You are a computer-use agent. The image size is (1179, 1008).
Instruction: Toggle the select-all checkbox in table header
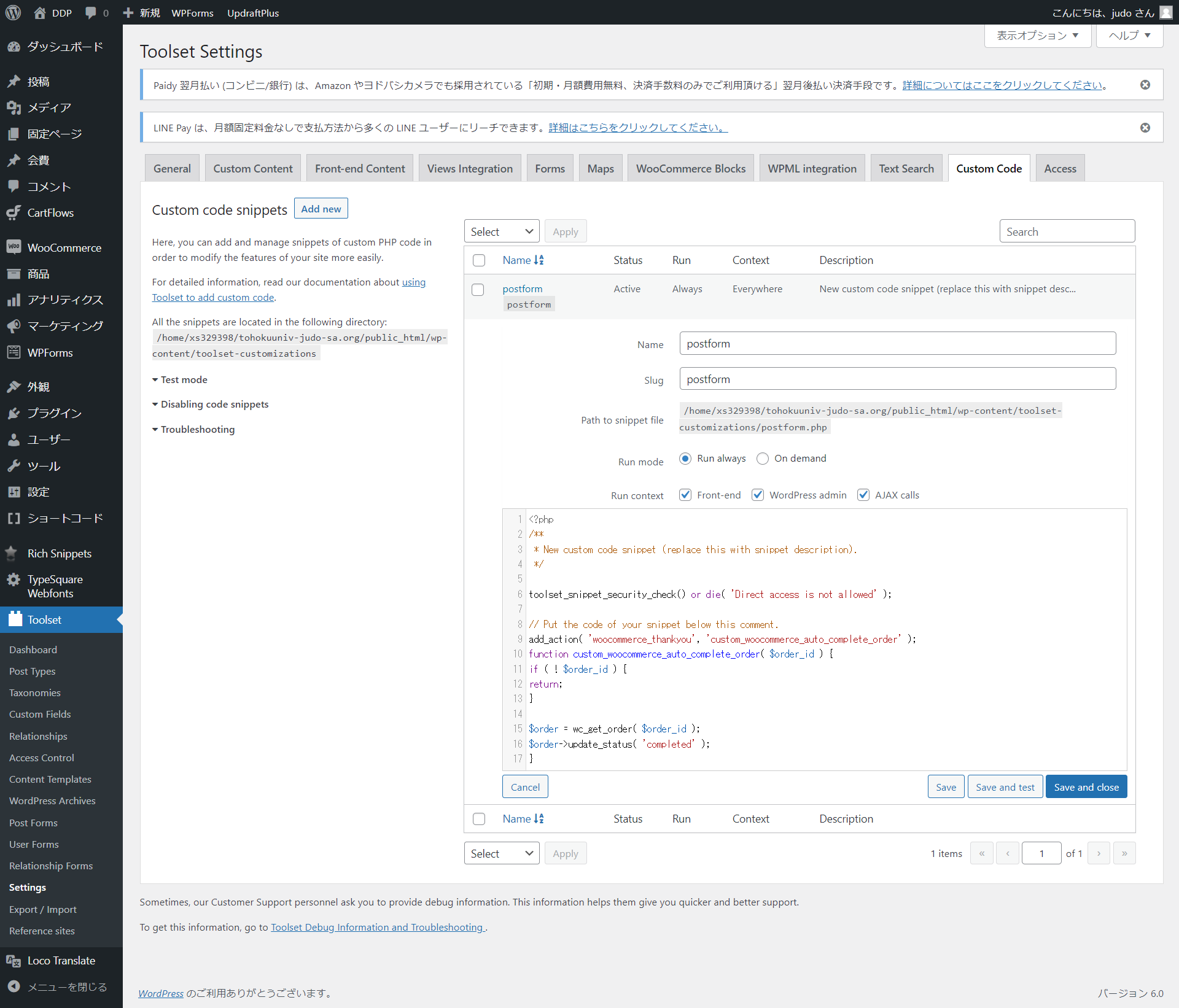click(x=479, y=260)
